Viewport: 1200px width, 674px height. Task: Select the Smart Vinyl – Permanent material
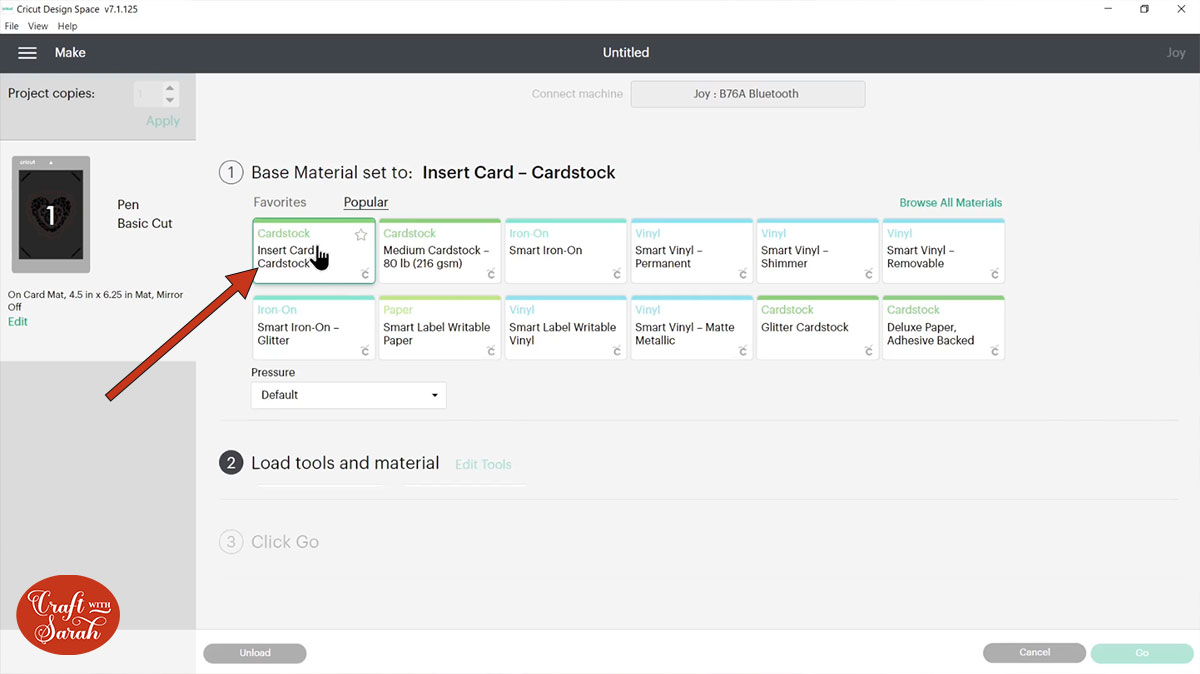(x=690, y=250)
